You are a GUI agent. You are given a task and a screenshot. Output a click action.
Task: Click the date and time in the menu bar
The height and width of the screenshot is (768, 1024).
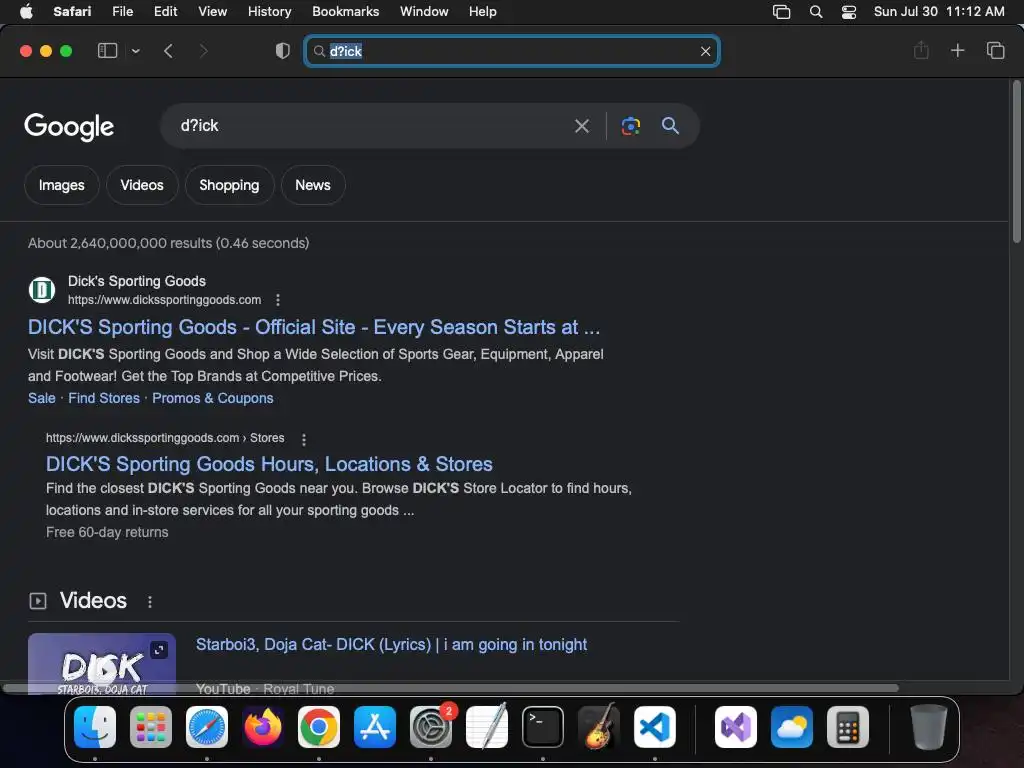[939, 12]
